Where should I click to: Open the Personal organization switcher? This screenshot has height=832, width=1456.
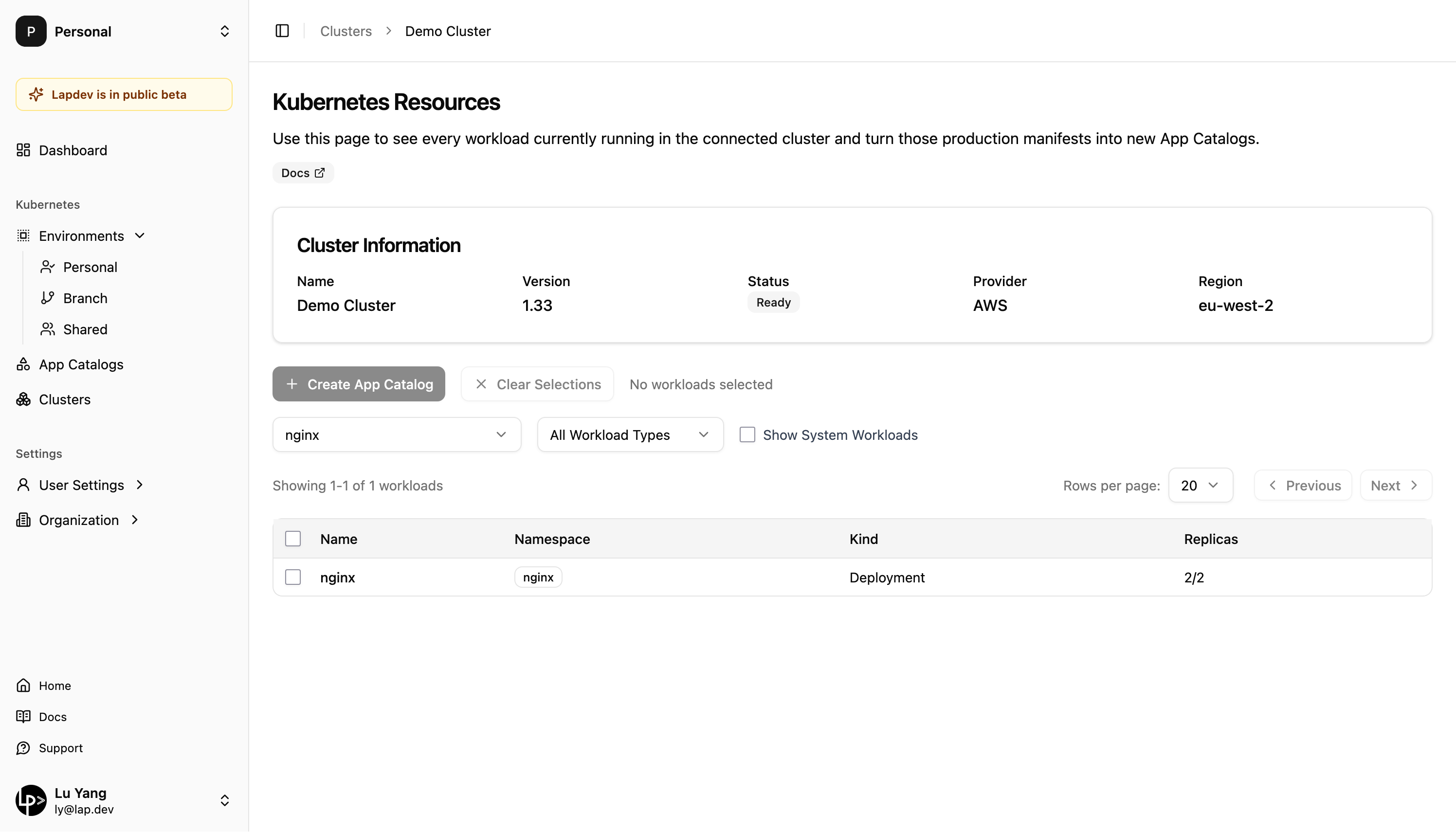[124, 32]
